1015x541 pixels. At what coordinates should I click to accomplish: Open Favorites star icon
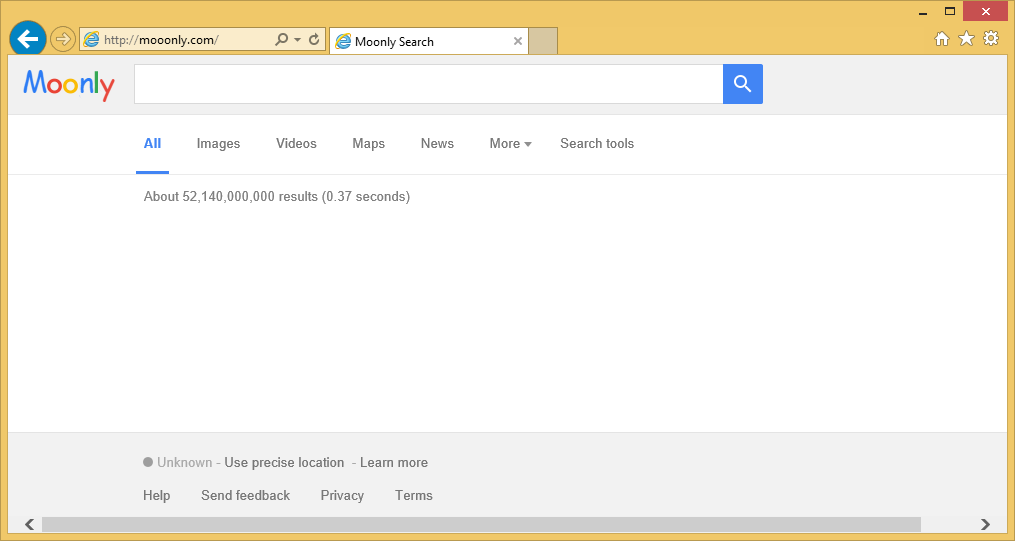pyautogui.click(x=966, y=39)
